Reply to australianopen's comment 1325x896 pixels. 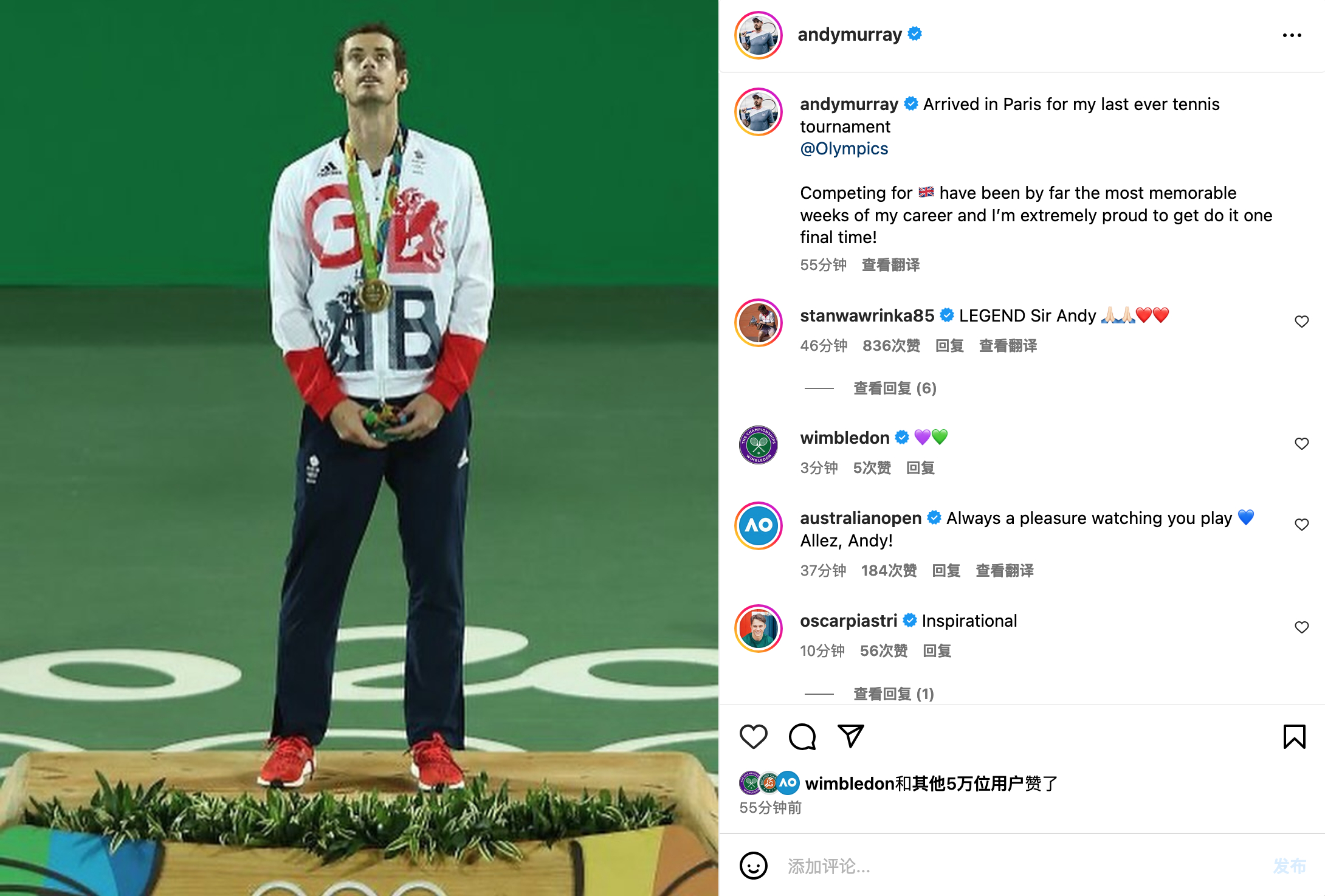coord(946,571)
